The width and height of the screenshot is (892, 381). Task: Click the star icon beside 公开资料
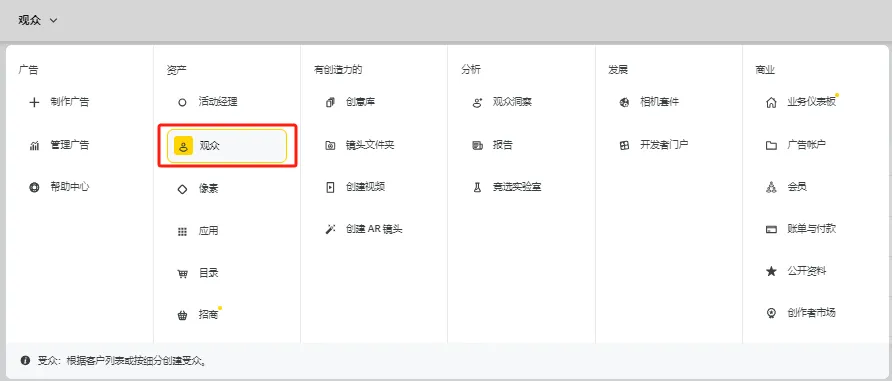click(771, 271)
